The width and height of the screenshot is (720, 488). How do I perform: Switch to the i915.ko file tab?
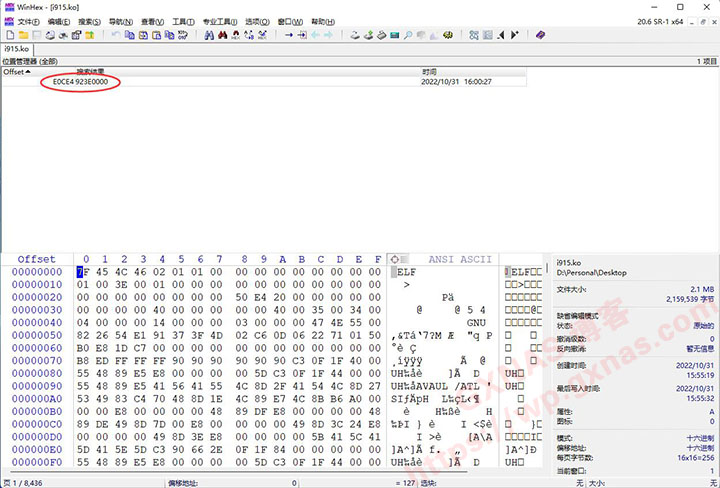coord(16,48)
